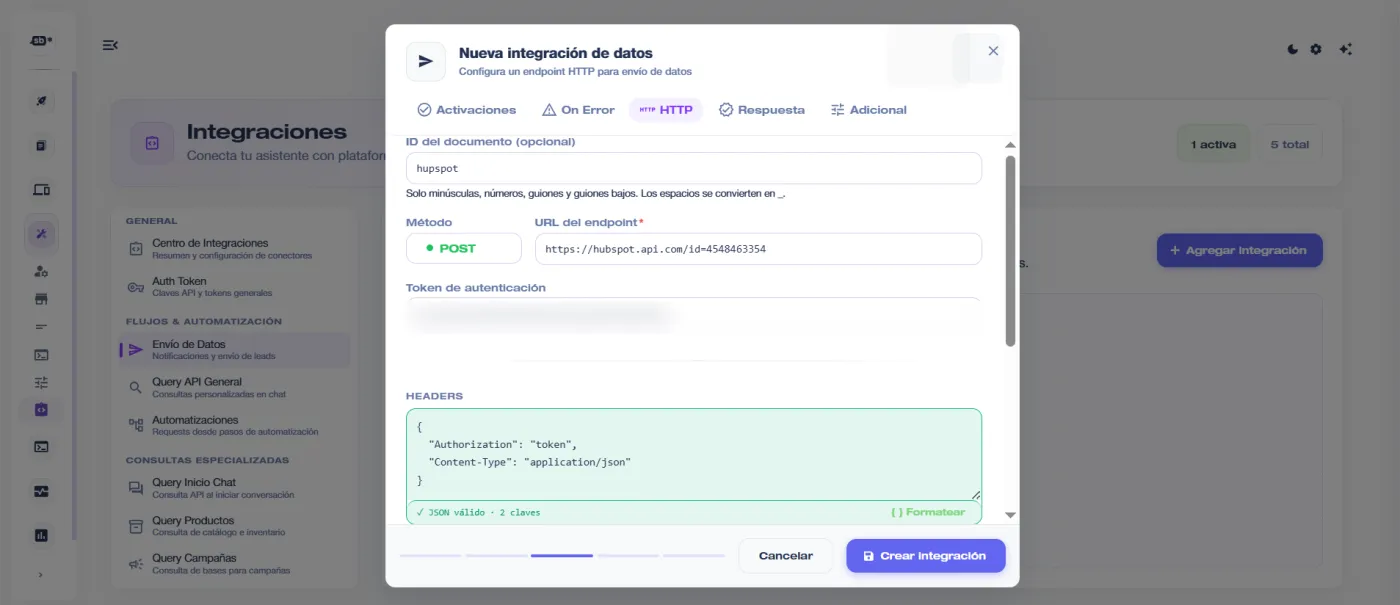Click the user settings icon in left rail
The width and height of the screenshot is (1400, 605).
(x=41, y=271)
